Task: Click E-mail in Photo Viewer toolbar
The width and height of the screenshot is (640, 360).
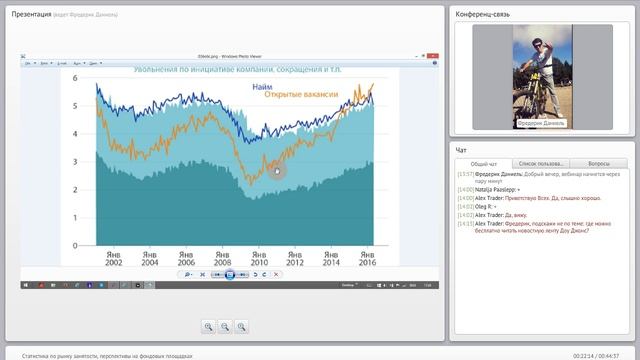Action: click(62, 63)
